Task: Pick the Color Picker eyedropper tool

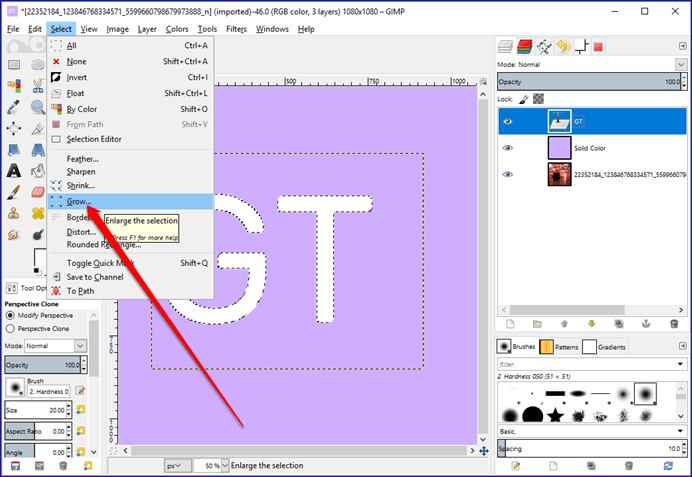Action: point(14,107)
